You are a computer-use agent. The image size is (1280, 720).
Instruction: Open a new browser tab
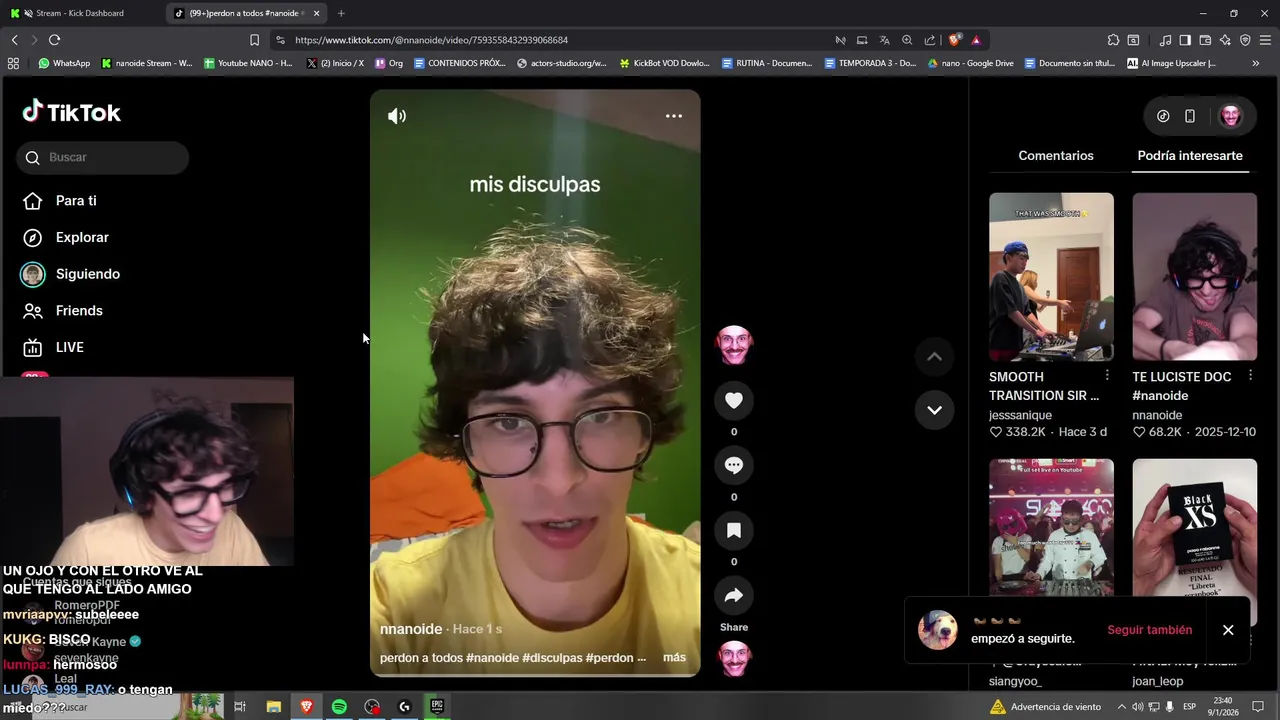[x=341, y=13]
